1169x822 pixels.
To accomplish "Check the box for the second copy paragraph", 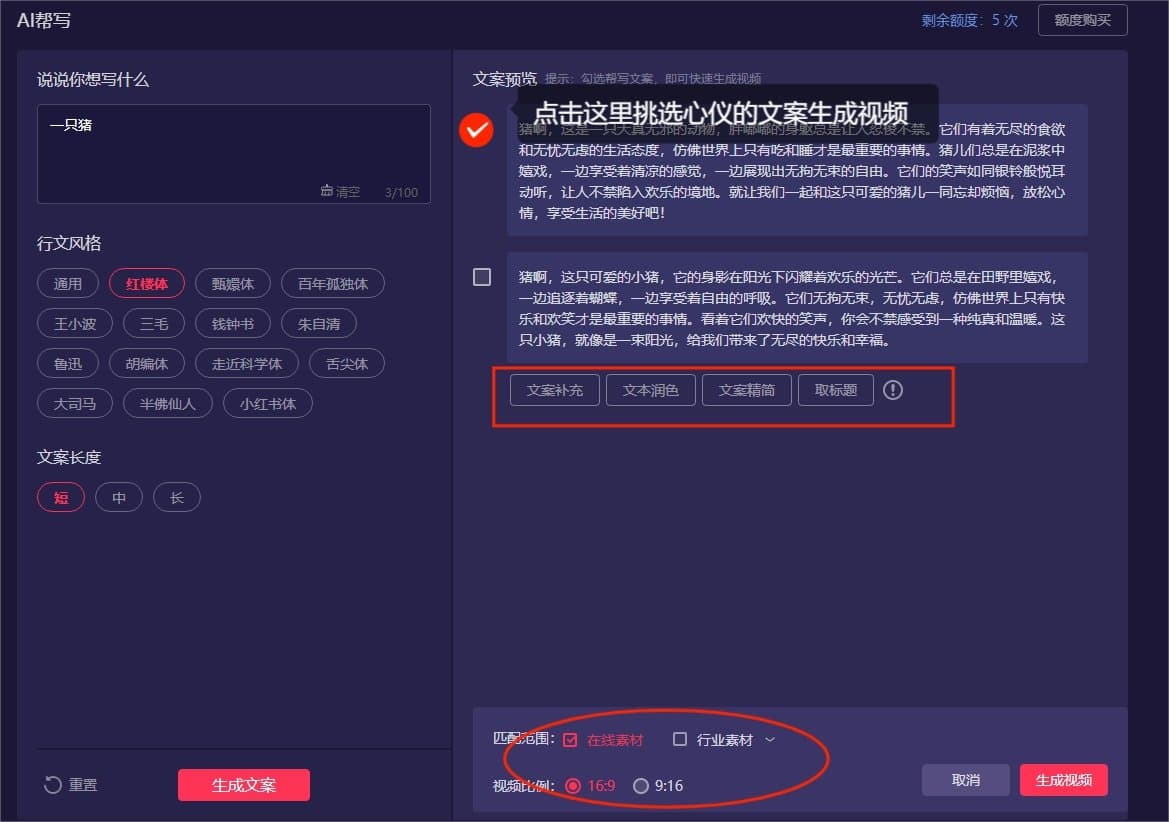I will click(x=482, y=276).
